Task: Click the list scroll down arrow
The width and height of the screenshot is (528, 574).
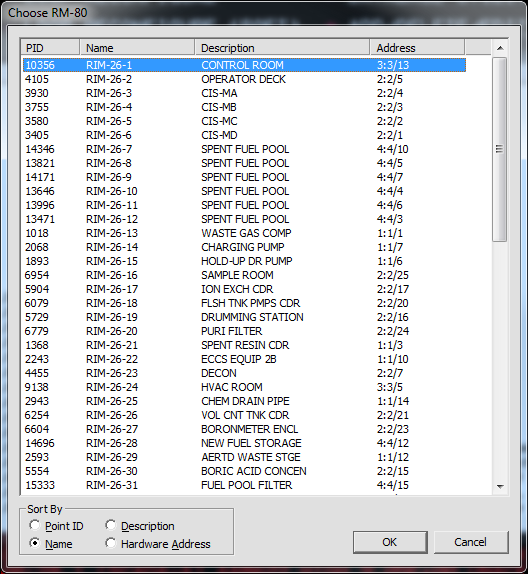Action: click(500, 487)
